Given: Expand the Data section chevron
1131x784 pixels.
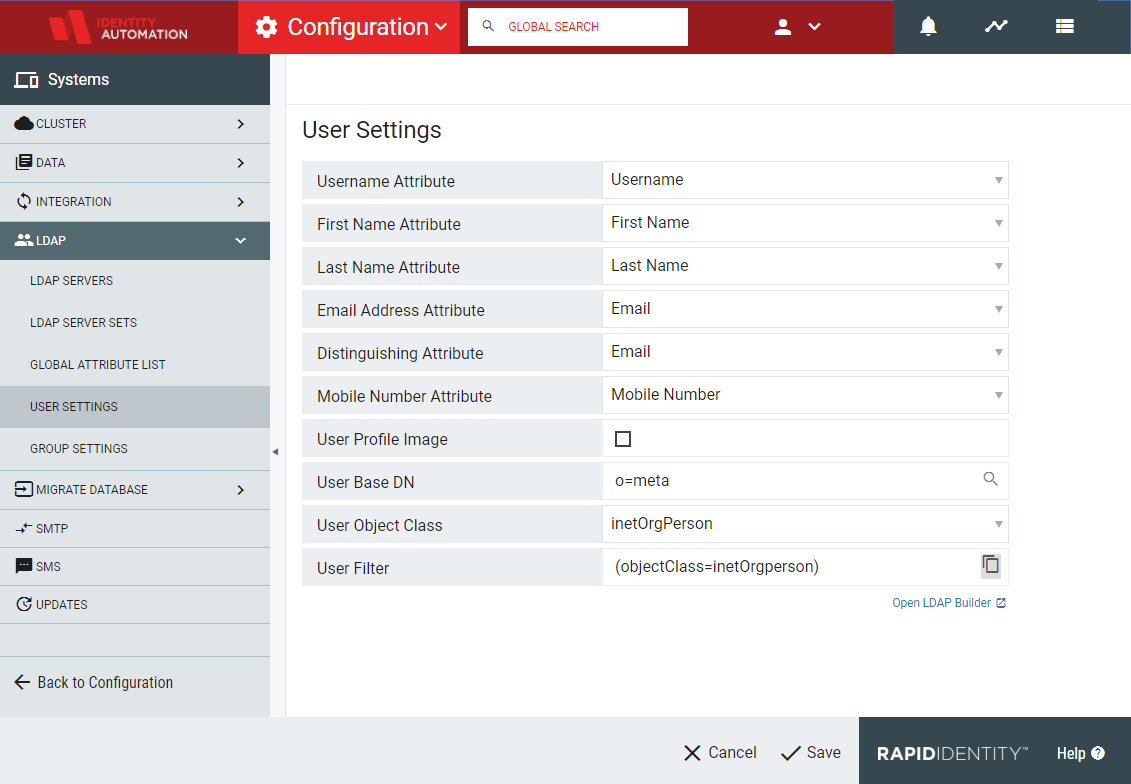Looking at the screenshot, I should (x=240, y=163).
